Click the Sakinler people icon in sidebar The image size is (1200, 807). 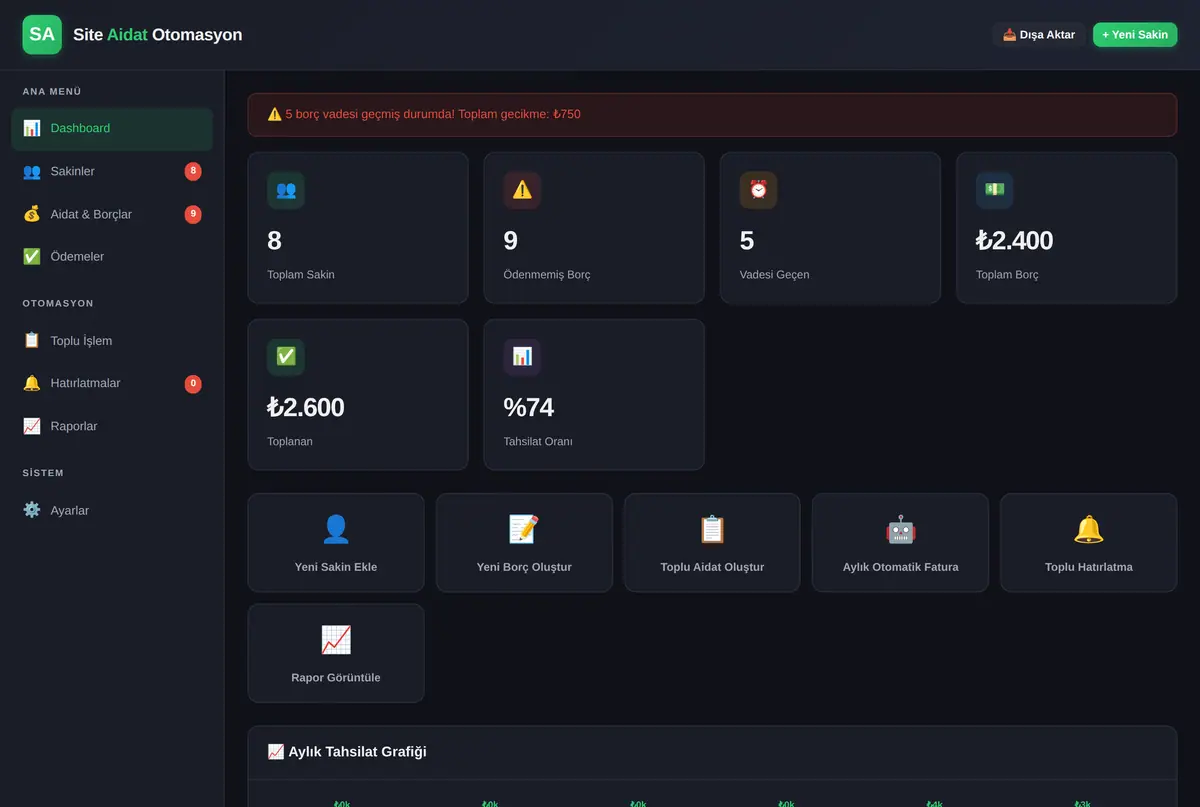[x=32, y=171]
